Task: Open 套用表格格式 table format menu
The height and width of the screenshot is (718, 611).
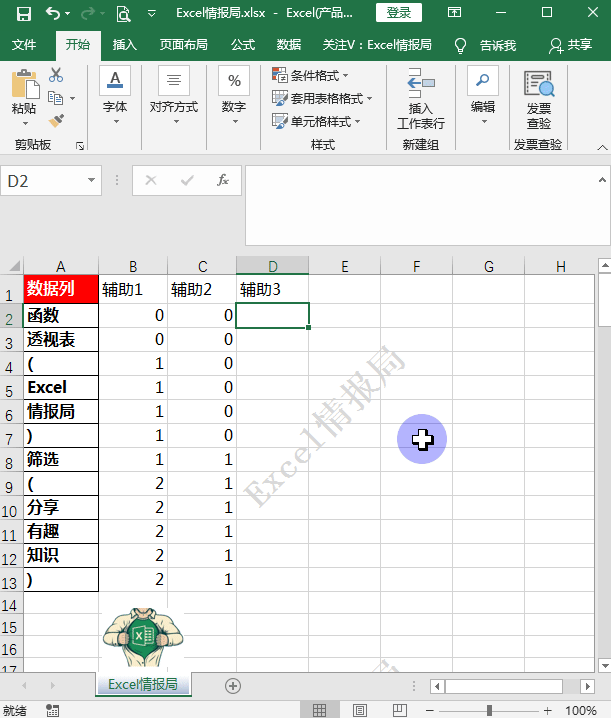Action: [x=322, y=98]
